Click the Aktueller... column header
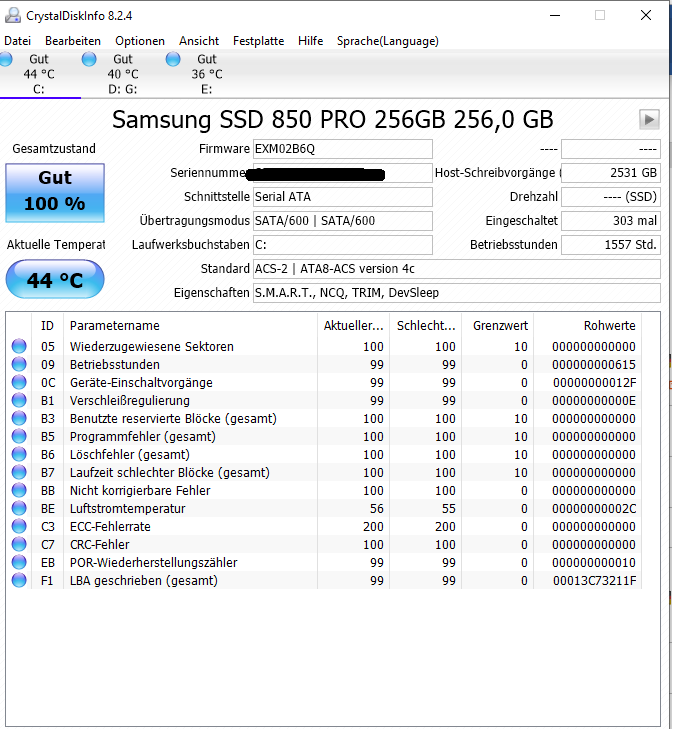 tap(353, 325)
